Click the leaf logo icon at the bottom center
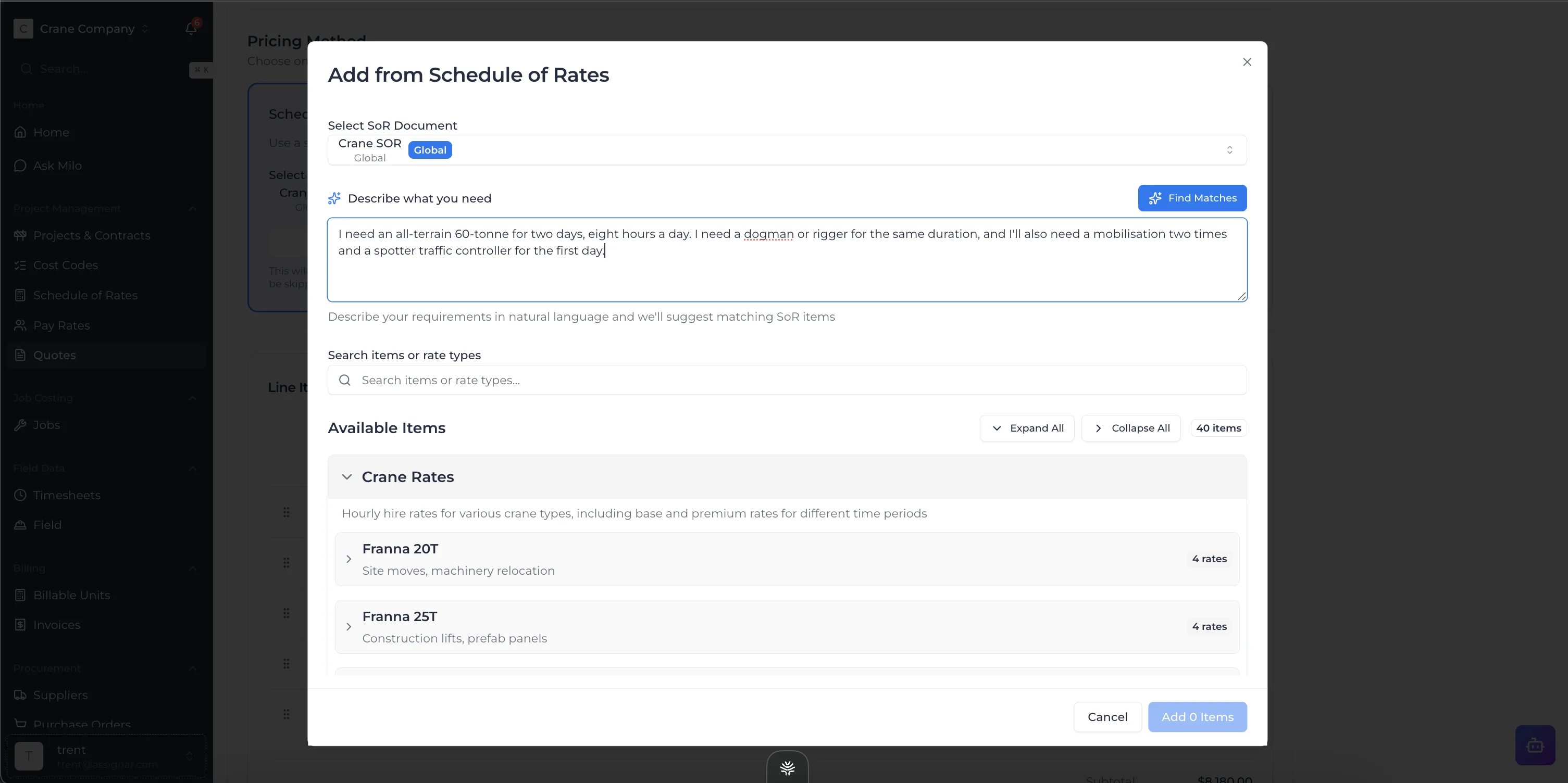This screenshot has height=783, width=1568. tap(787, 768)
